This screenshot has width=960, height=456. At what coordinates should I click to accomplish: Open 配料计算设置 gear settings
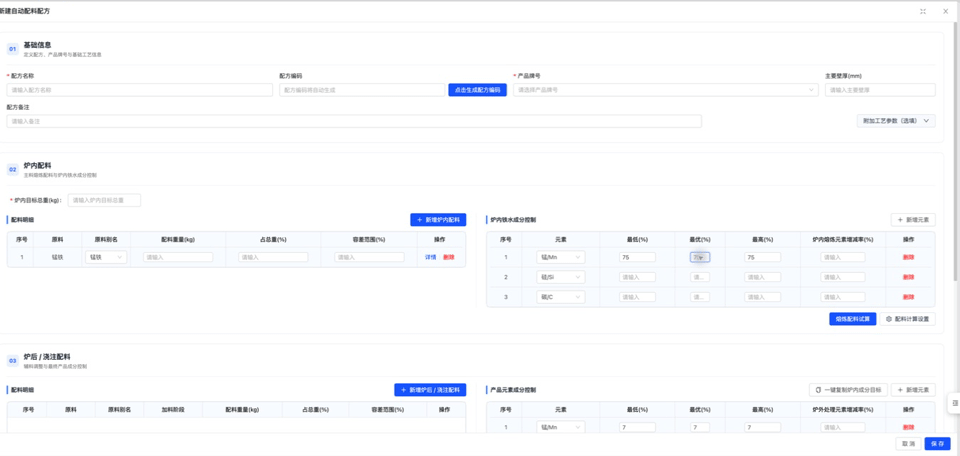coord(907,319)
